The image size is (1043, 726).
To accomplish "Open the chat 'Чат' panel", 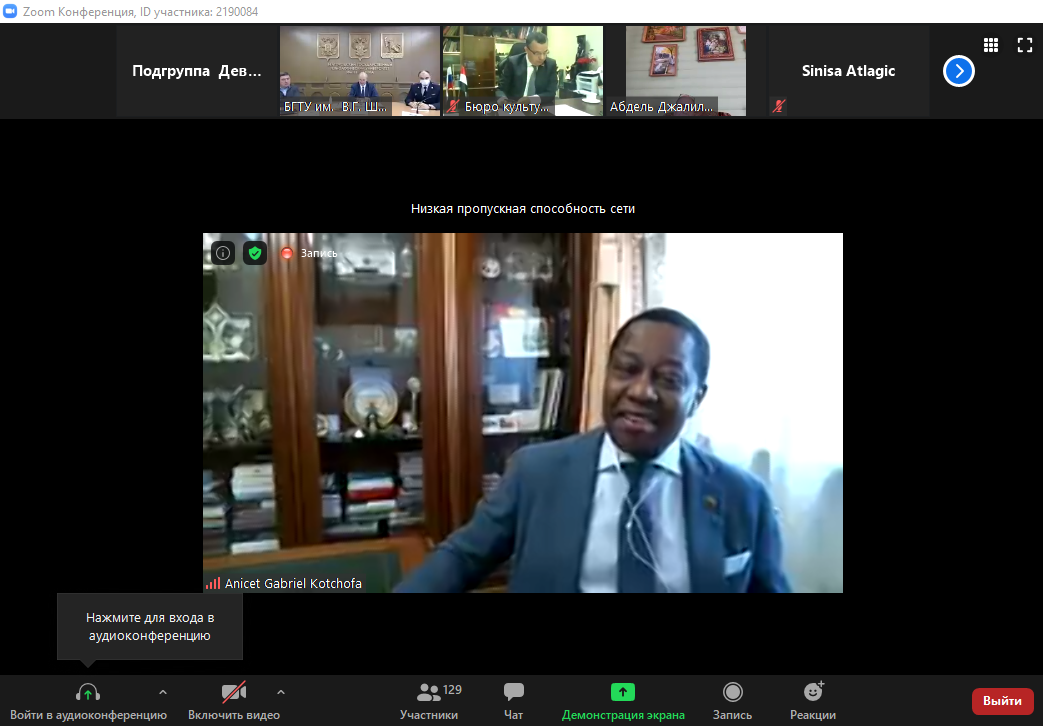I will tap(514, 701).
